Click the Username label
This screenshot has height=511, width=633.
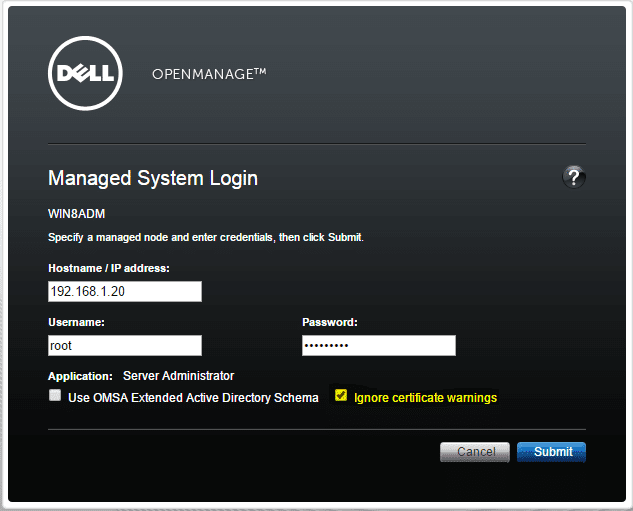(x=77, y=322)
